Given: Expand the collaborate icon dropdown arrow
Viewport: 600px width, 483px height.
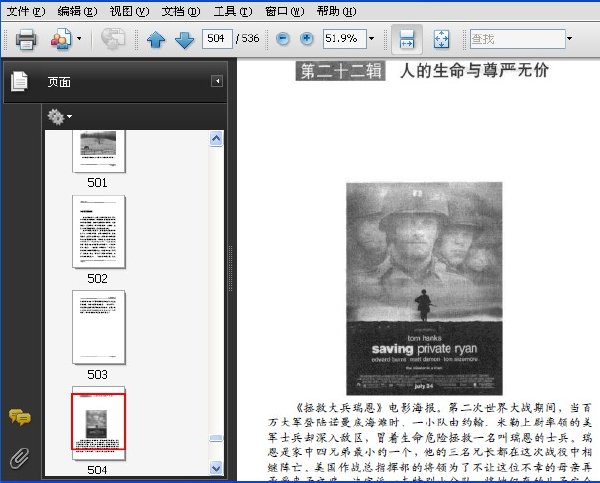Looking at the screenshot, I should 79,39.
